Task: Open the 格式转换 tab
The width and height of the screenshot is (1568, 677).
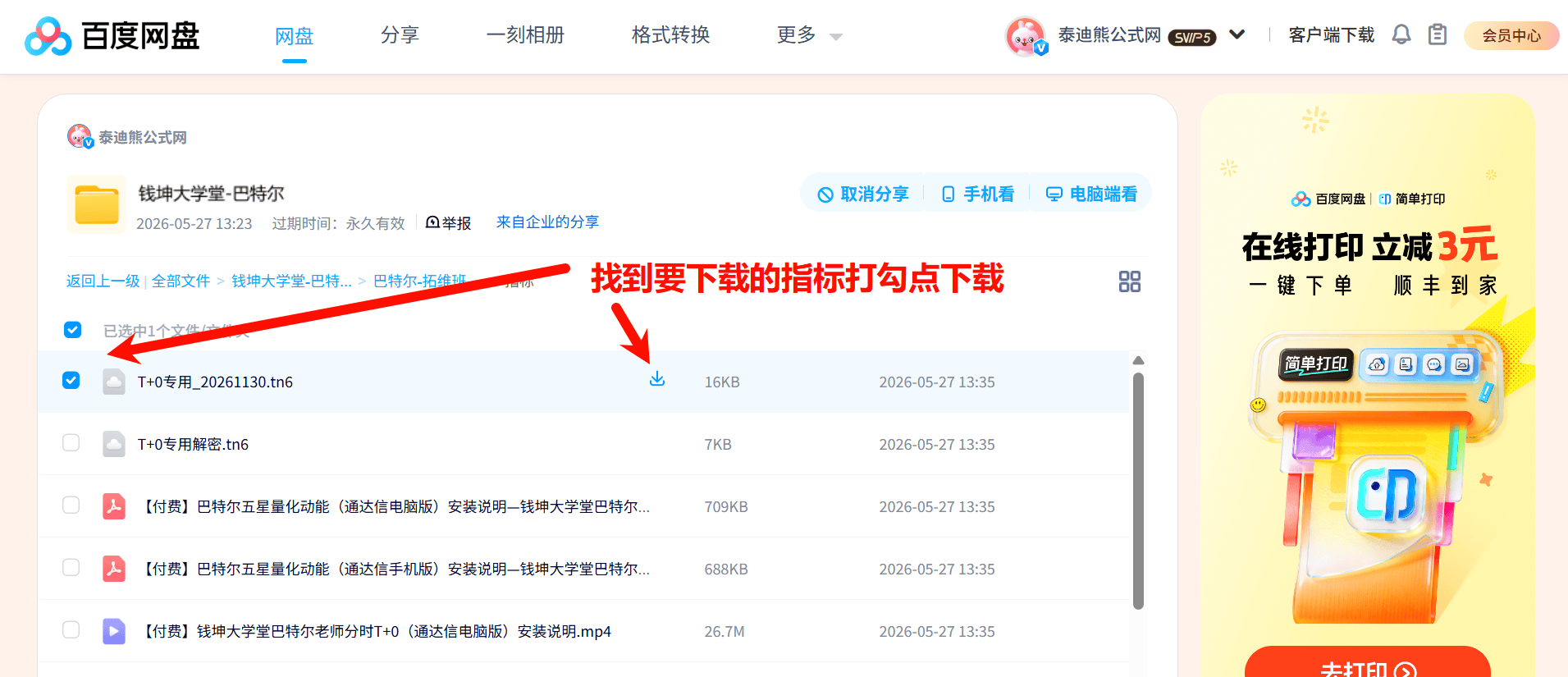Action: [x=671, y=35]
